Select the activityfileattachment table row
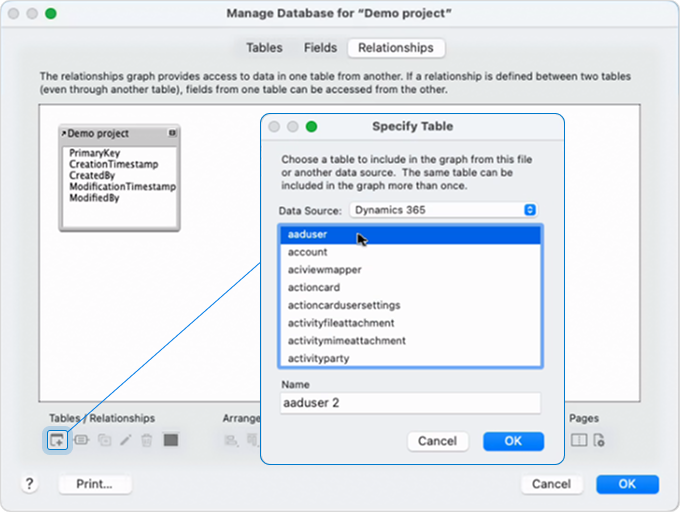680x512 pixels. (x=410, y=323)
